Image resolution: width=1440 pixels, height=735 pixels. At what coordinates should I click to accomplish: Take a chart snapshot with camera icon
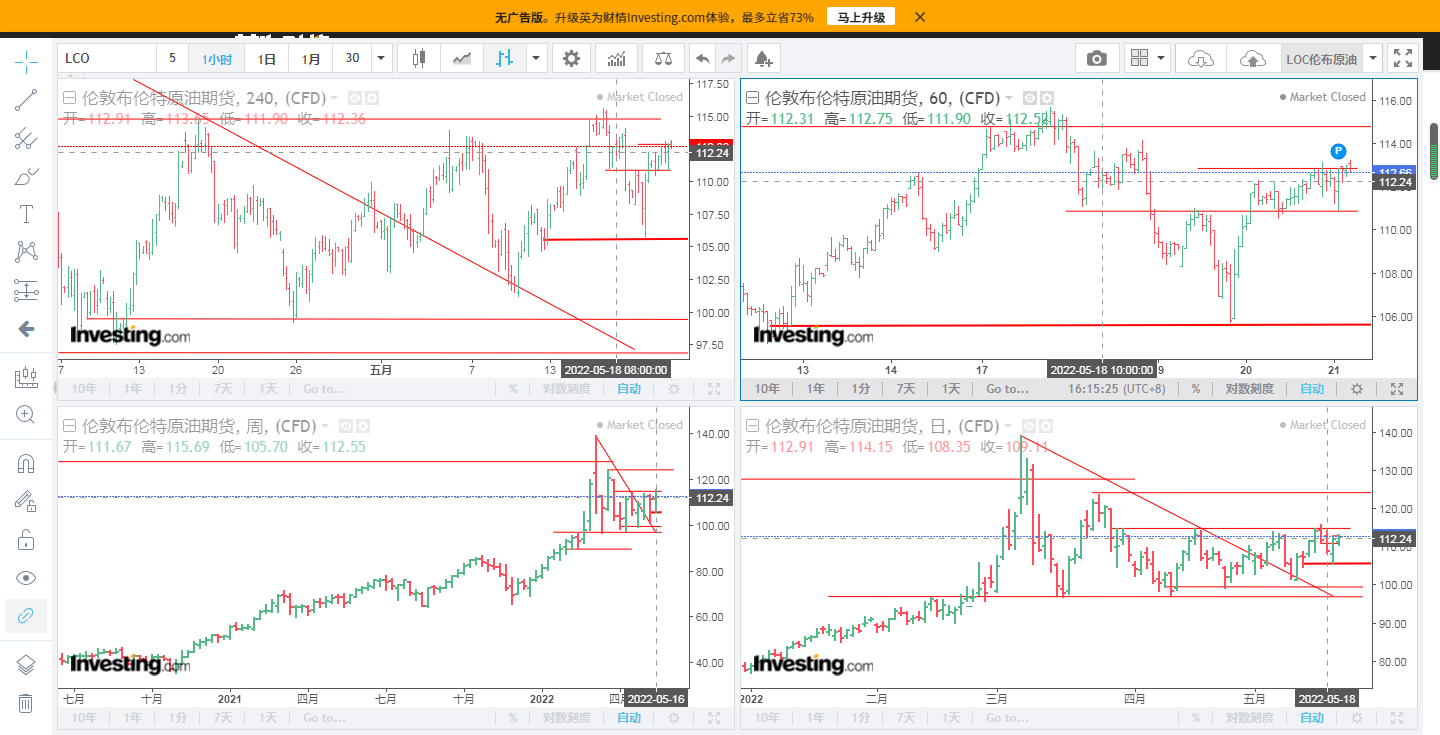[x=1097, y=59]
